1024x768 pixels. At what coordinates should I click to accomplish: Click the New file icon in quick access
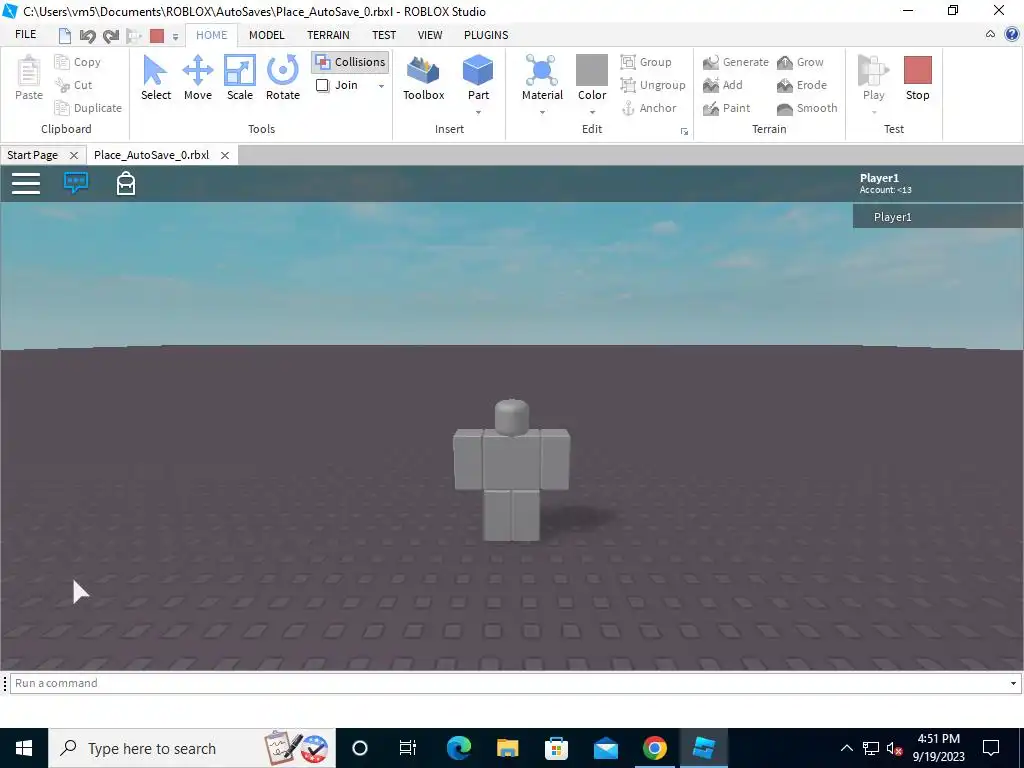65,36
